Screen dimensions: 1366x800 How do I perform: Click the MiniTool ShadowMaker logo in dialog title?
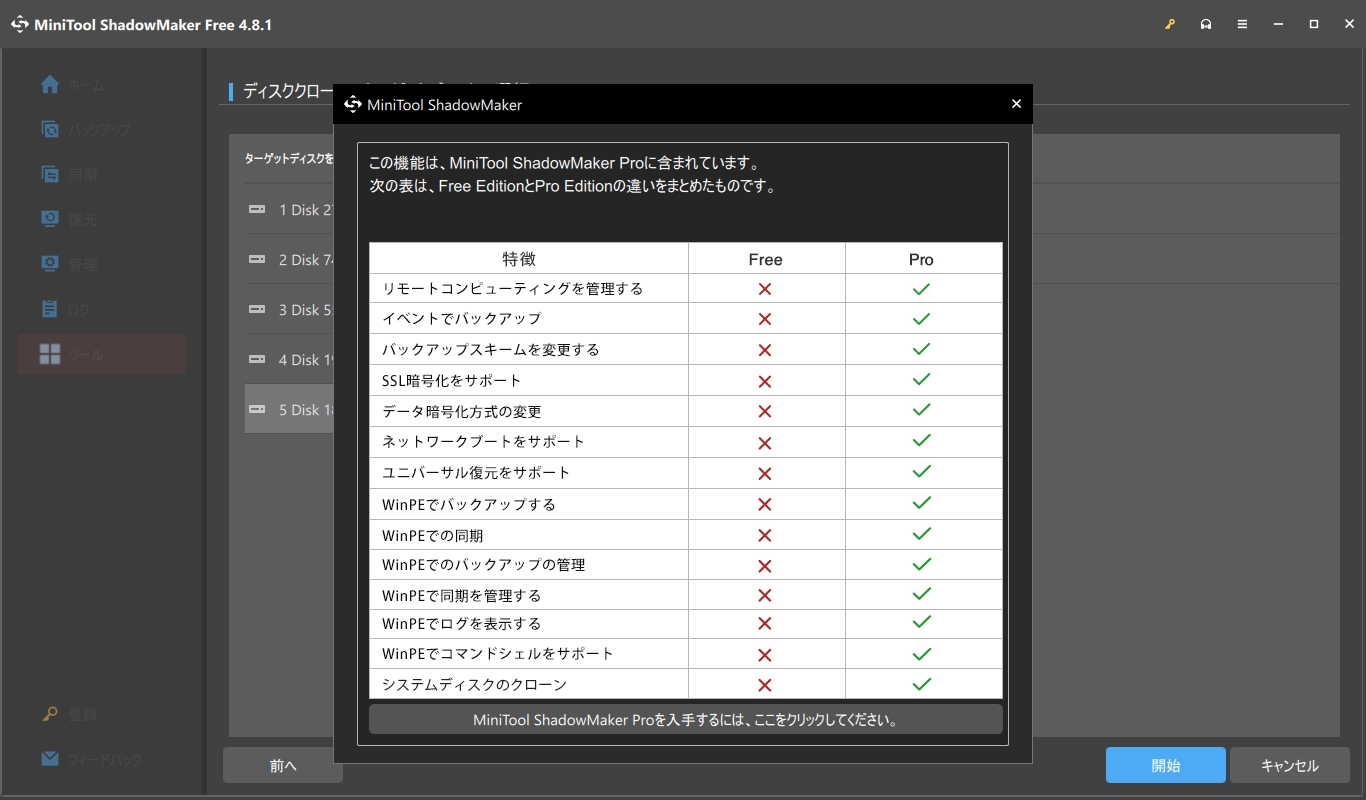352,104
